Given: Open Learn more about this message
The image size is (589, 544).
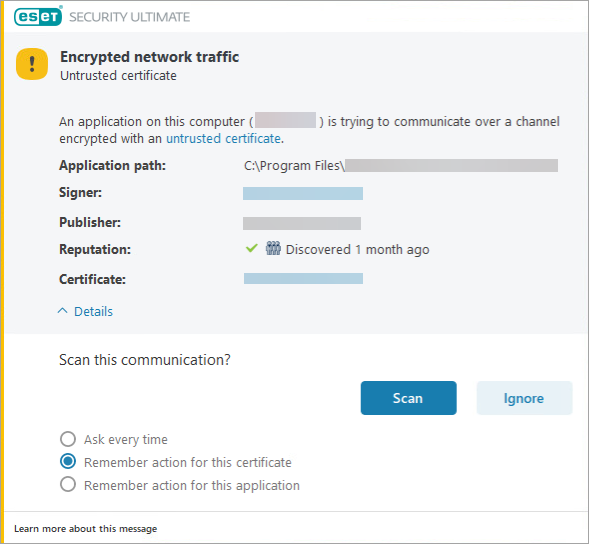Looking at the screenshot, I should tap(86, 529).
